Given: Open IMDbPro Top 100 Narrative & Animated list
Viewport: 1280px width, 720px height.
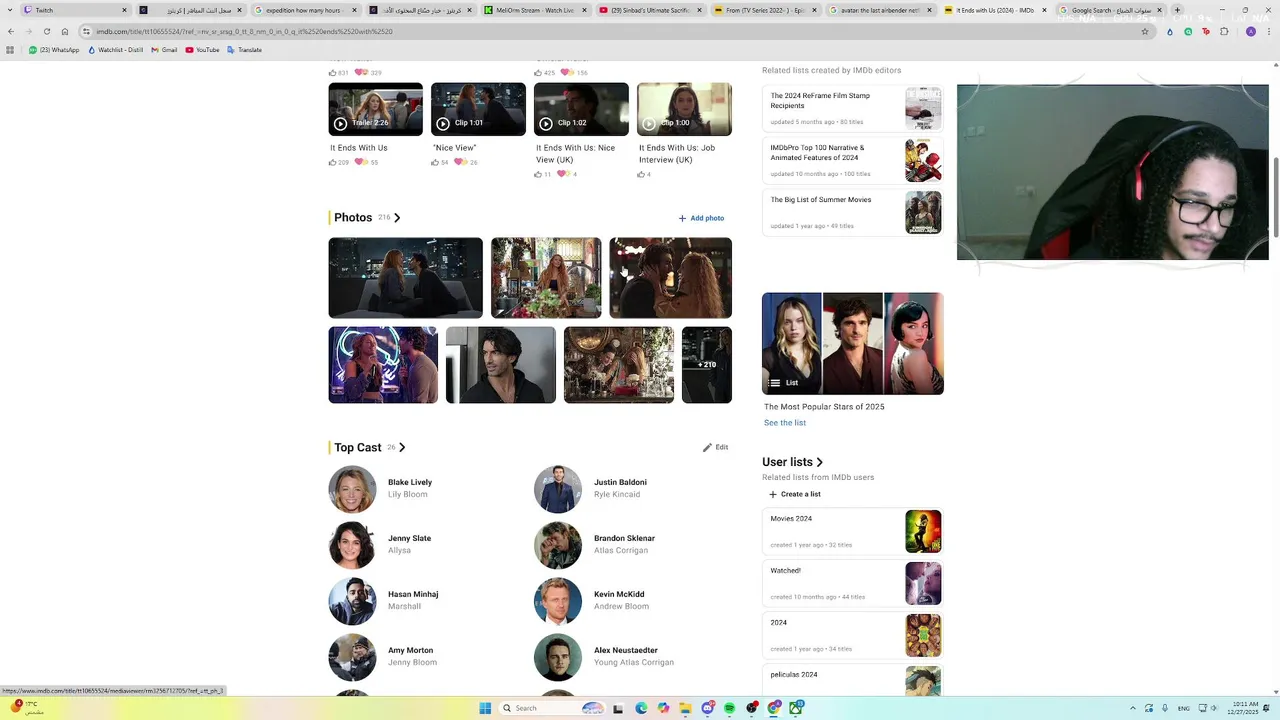Looking at the screenshot, I should (852, 160).
